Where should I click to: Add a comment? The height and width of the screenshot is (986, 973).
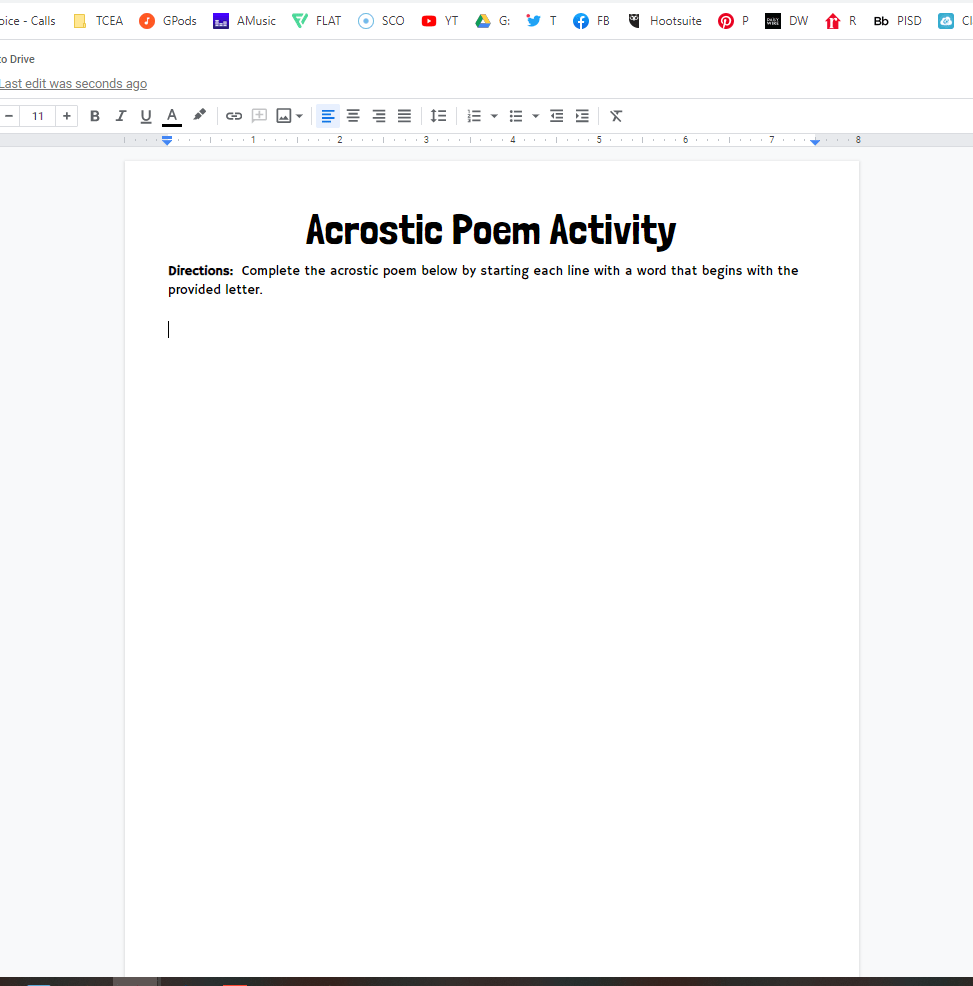[x=259, y=115]
